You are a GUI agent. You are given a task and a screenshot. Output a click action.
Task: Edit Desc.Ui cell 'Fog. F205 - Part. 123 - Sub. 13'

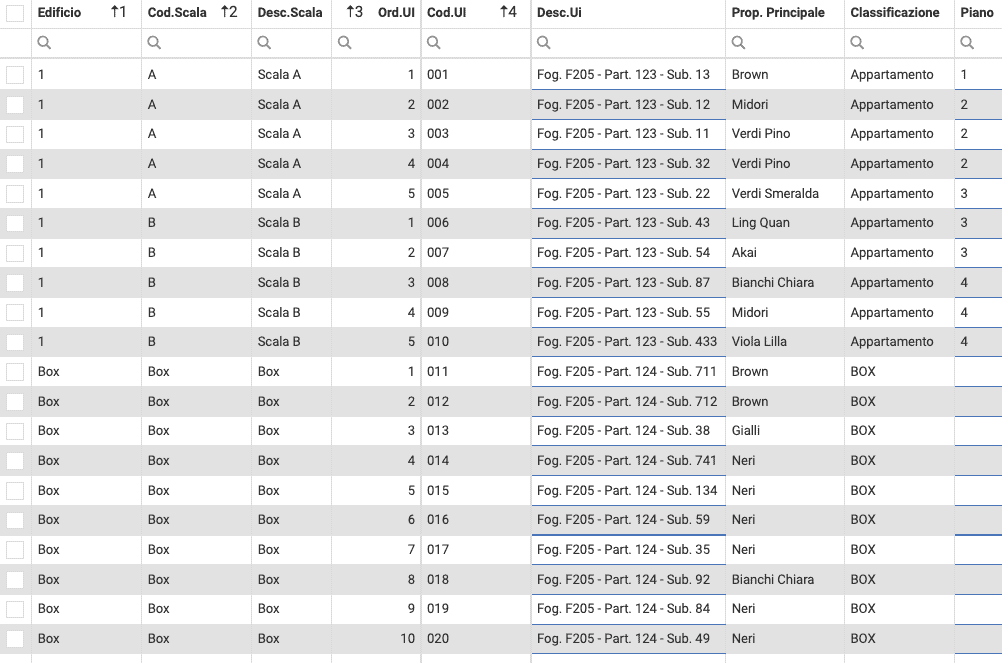[x=628, y=75]
